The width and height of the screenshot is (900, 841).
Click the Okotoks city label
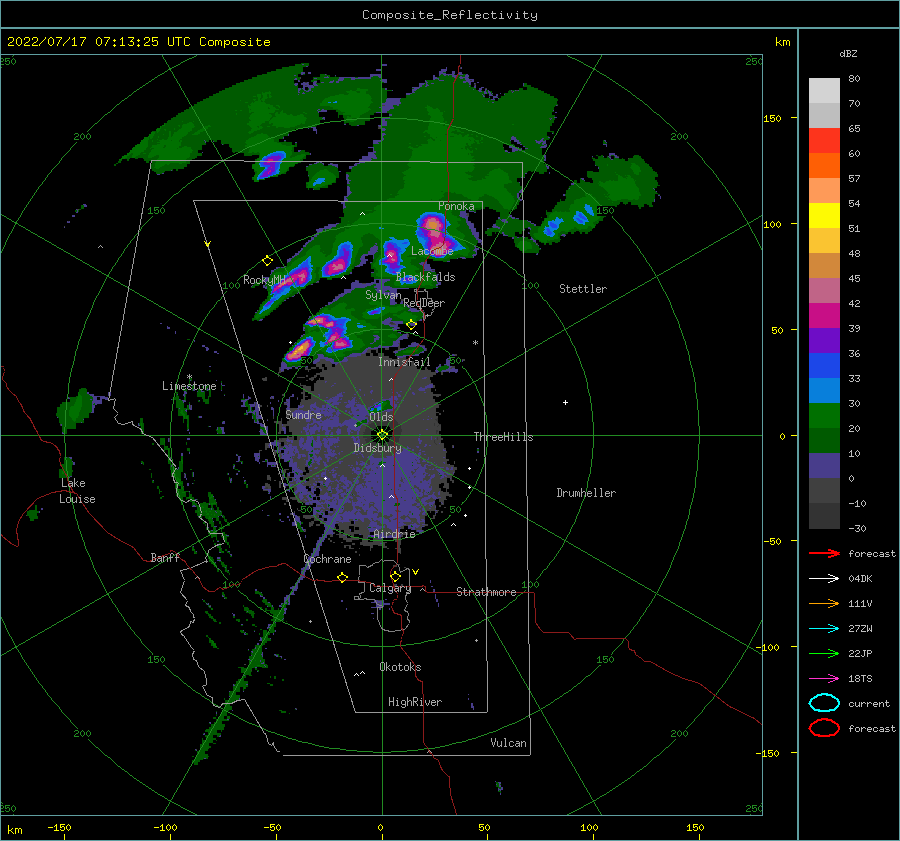click(x=400, y=667)
